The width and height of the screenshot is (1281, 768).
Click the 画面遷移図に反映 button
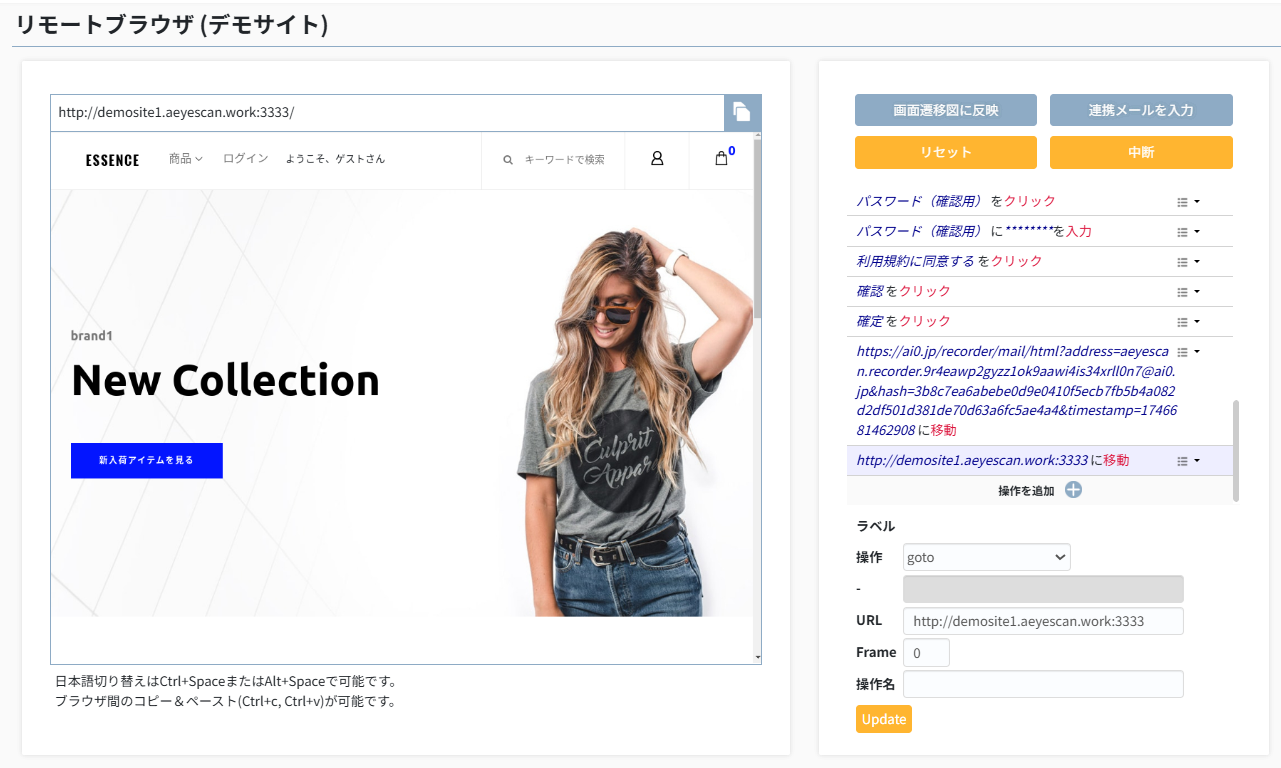(x=945, y=110)
